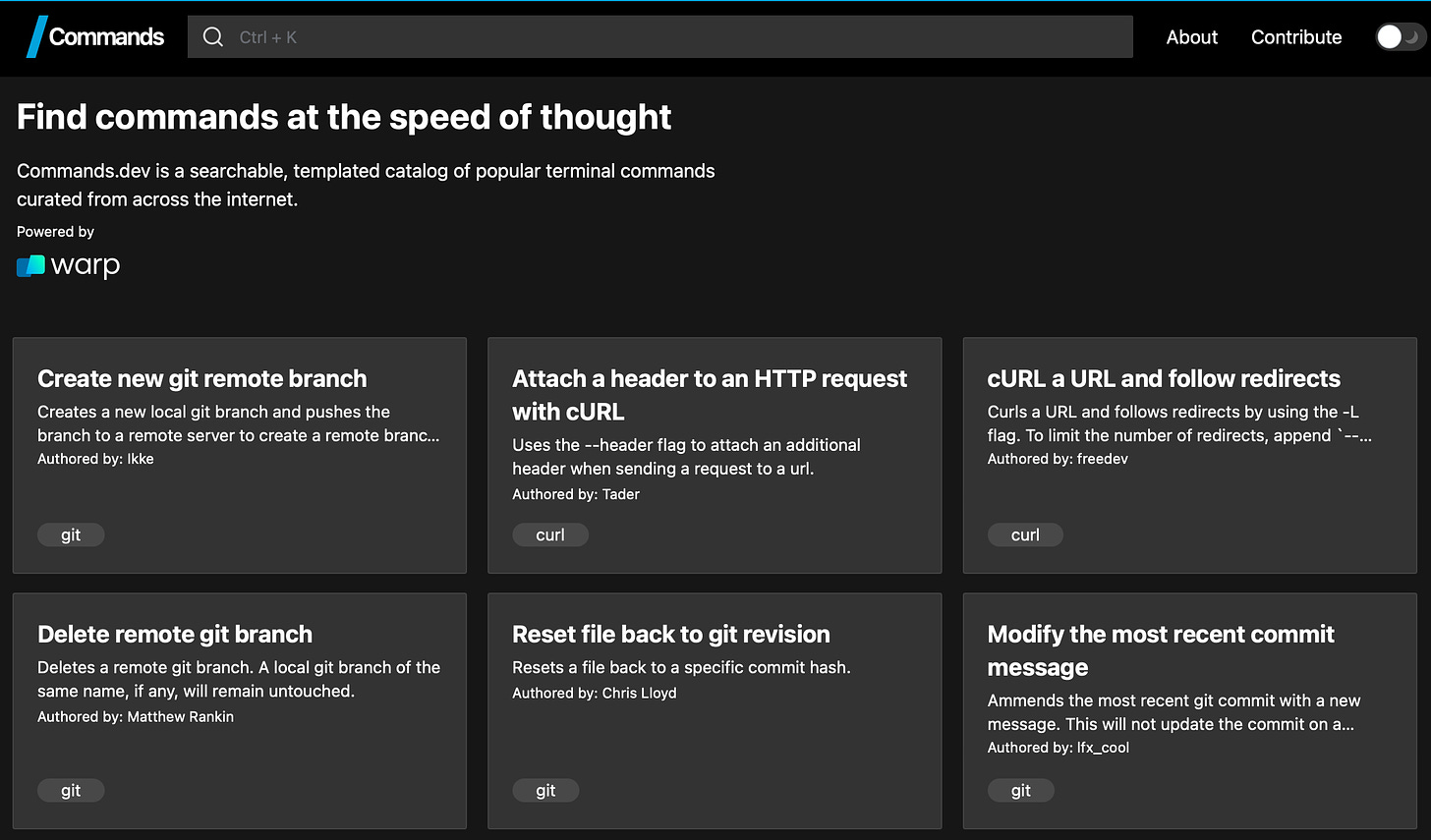The image size is (1431, 840).
Task: Open the Delete remote git branch card
Action: 175,635
